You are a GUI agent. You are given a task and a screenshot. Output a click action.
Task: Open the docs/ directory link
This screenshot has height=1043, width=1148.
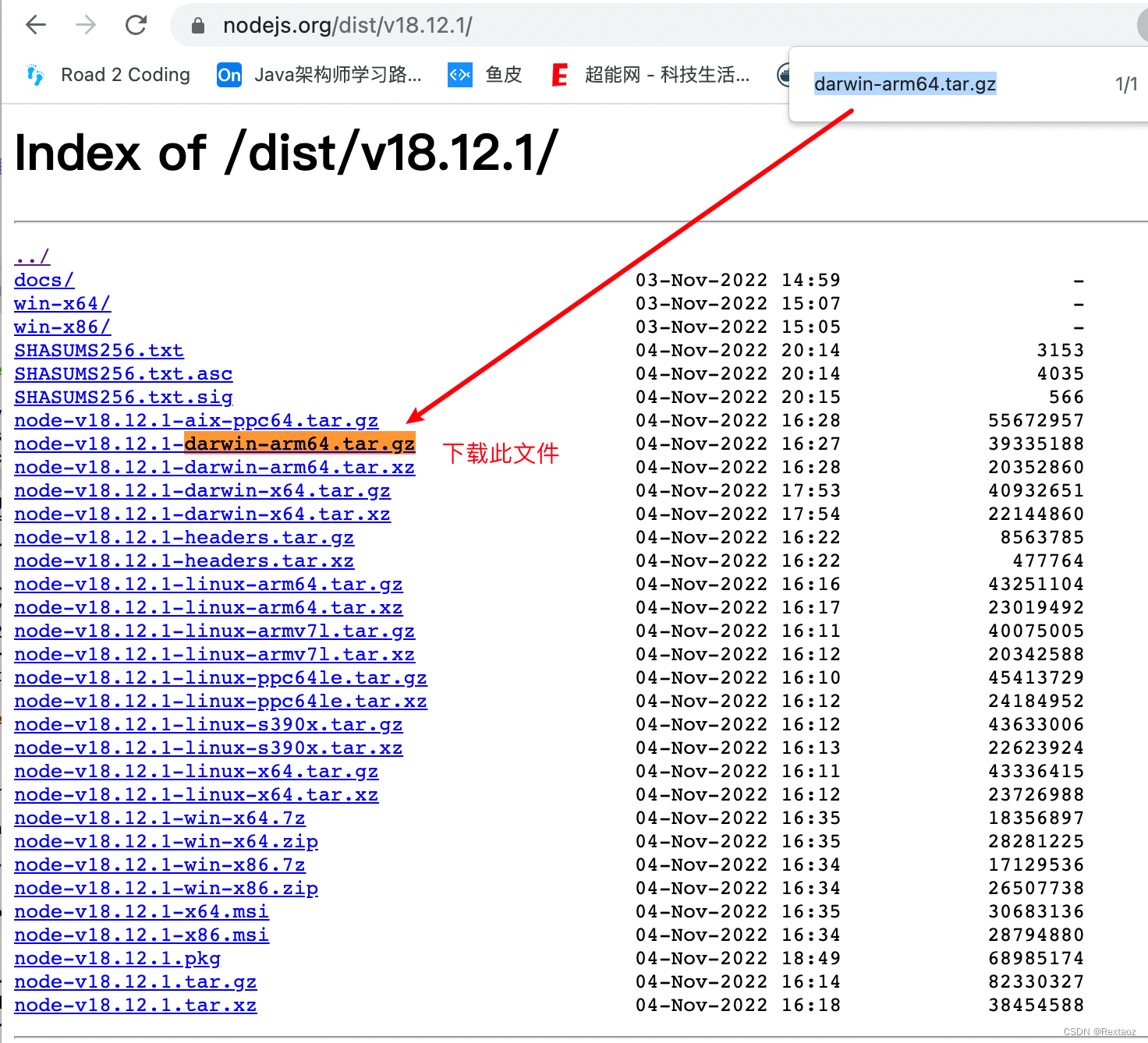coord(44,280)
